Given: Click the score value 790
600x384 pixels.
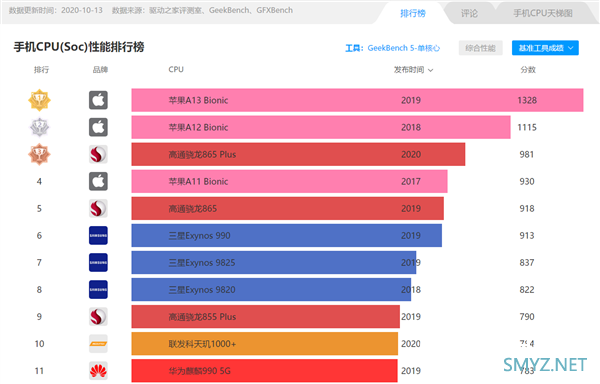Looking at the screenshot, I should point(527,317).
